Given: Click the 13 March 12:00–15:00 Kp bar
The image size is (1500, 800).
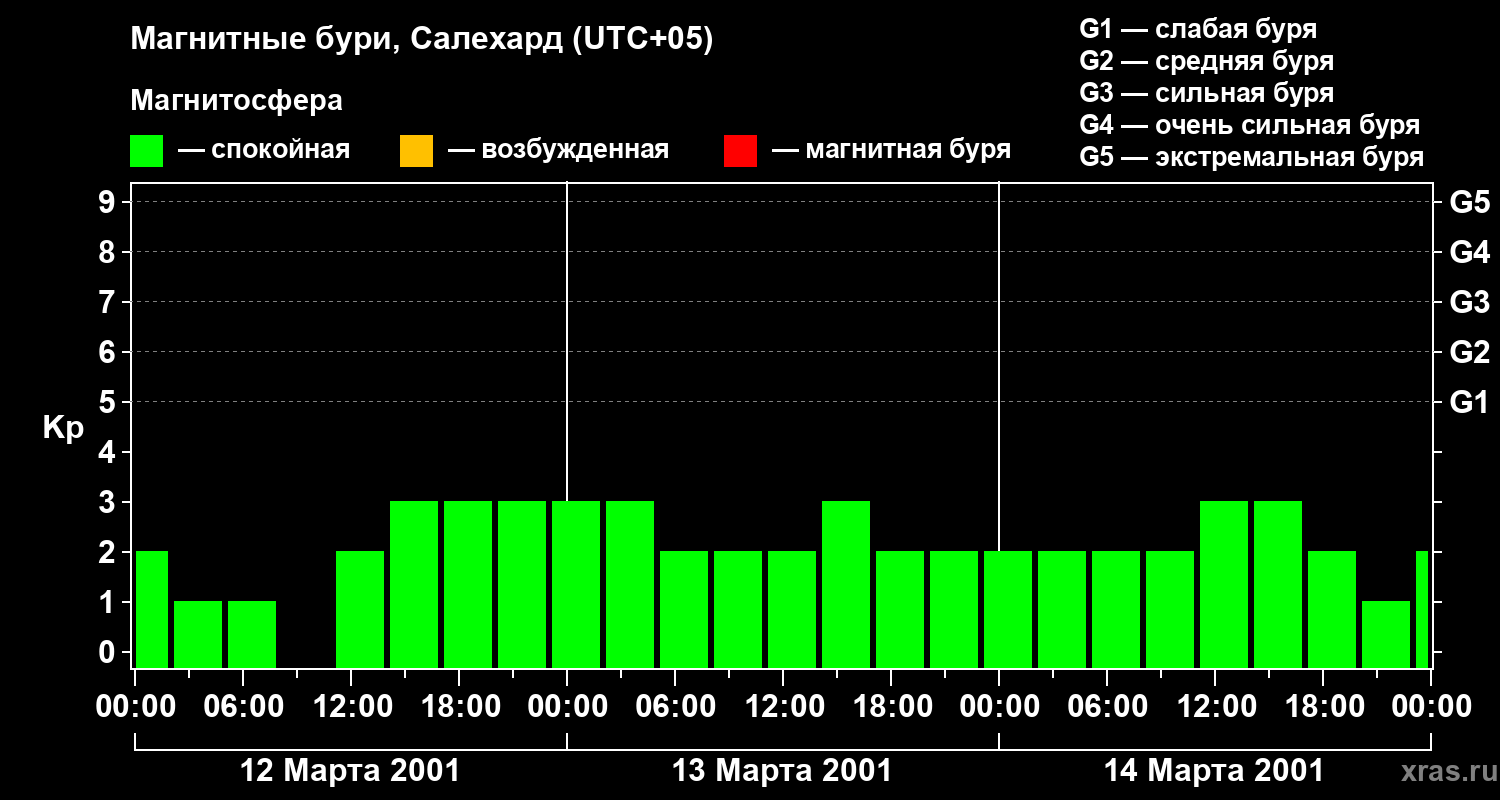Looking at the screenshot, I should (792, 609).
